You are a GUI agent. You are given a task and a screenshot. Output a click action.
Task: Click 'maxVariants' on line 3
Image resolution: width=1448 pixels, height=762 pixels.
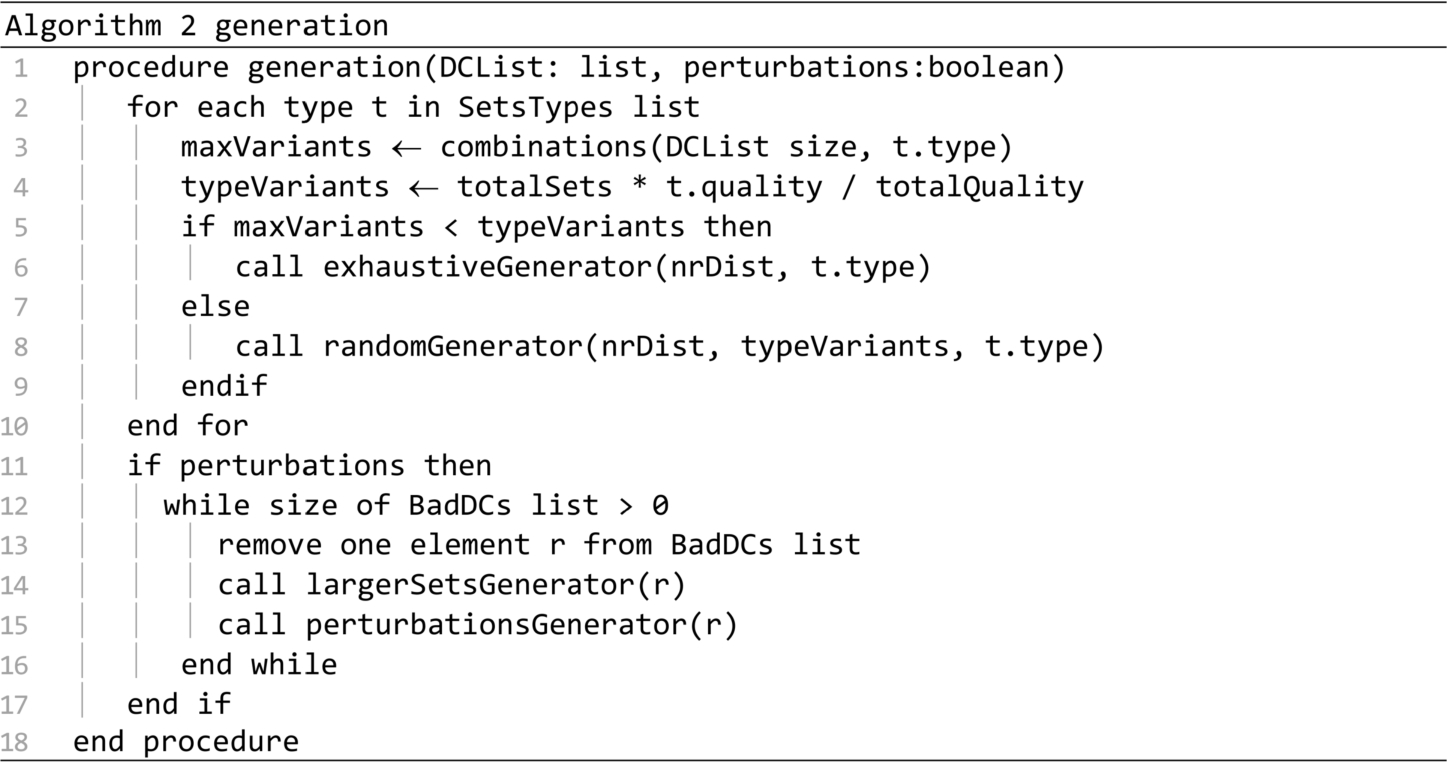276,148
